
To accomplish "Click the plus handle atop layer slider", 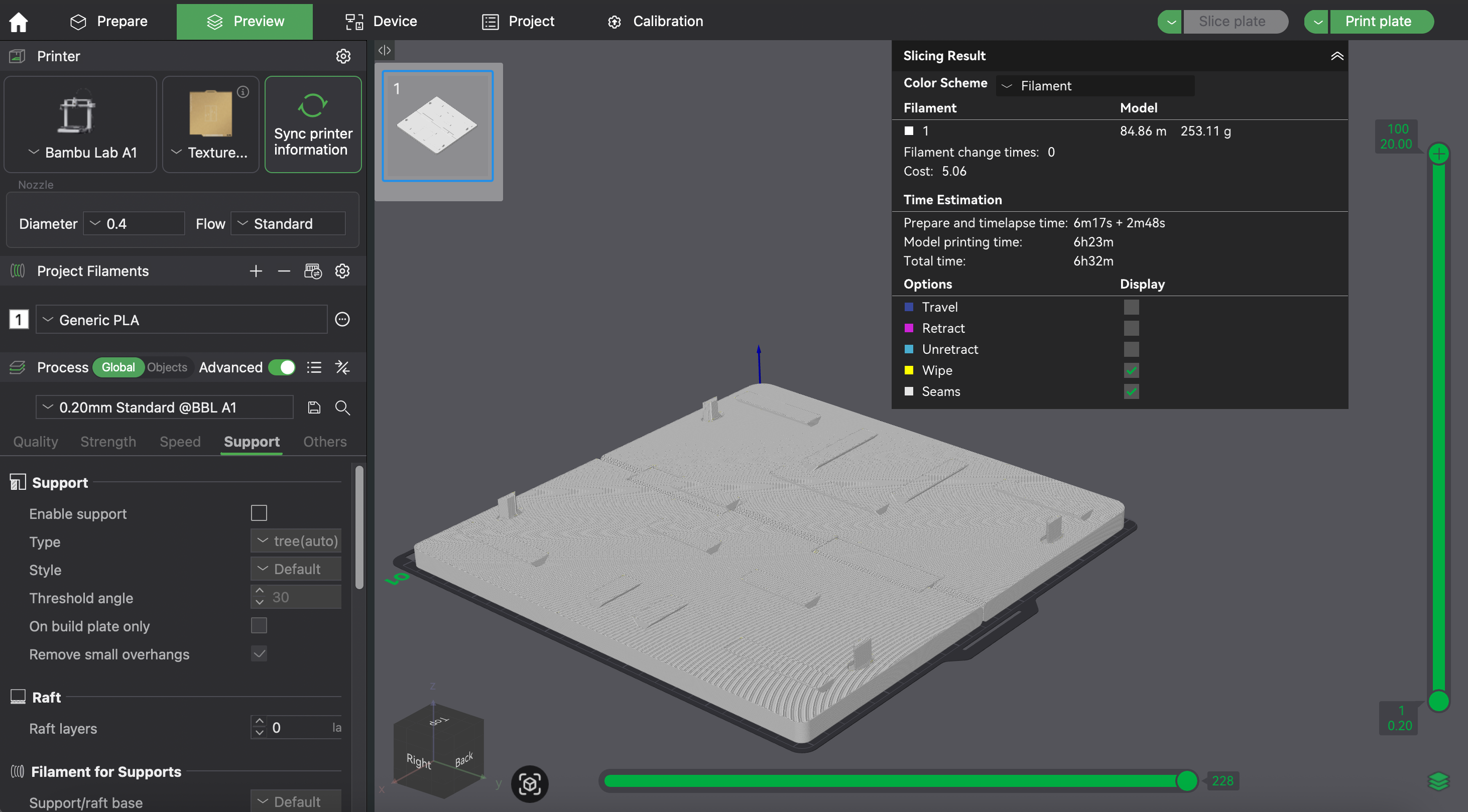I will pos(1439,153).
